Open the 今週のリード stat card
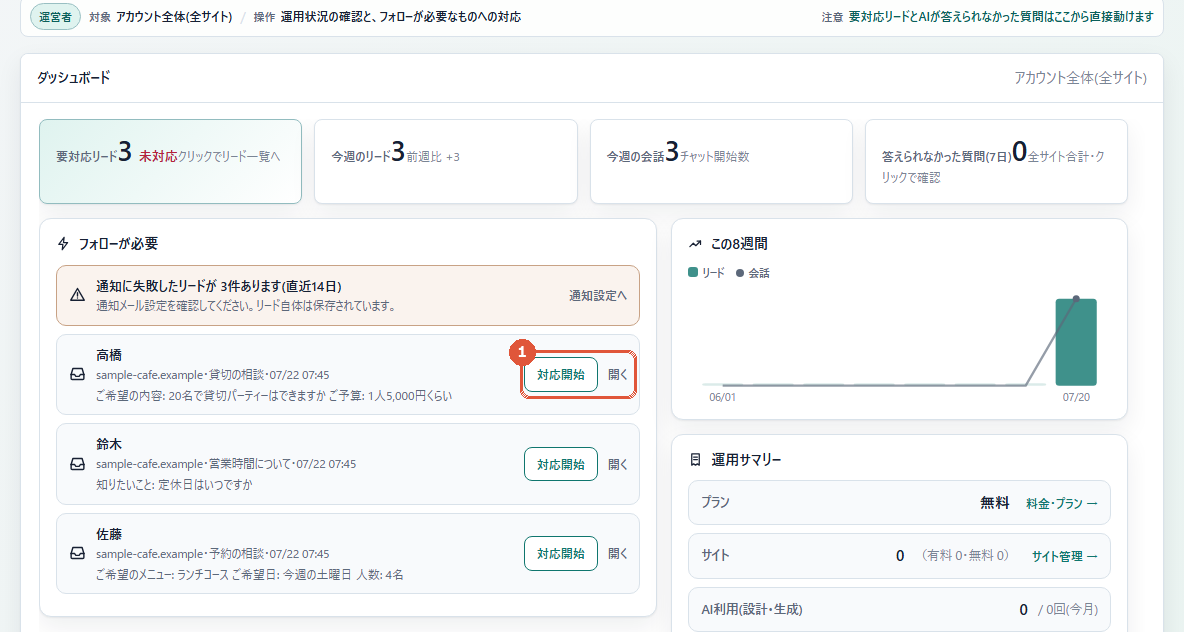 click(x=446, y=162)
